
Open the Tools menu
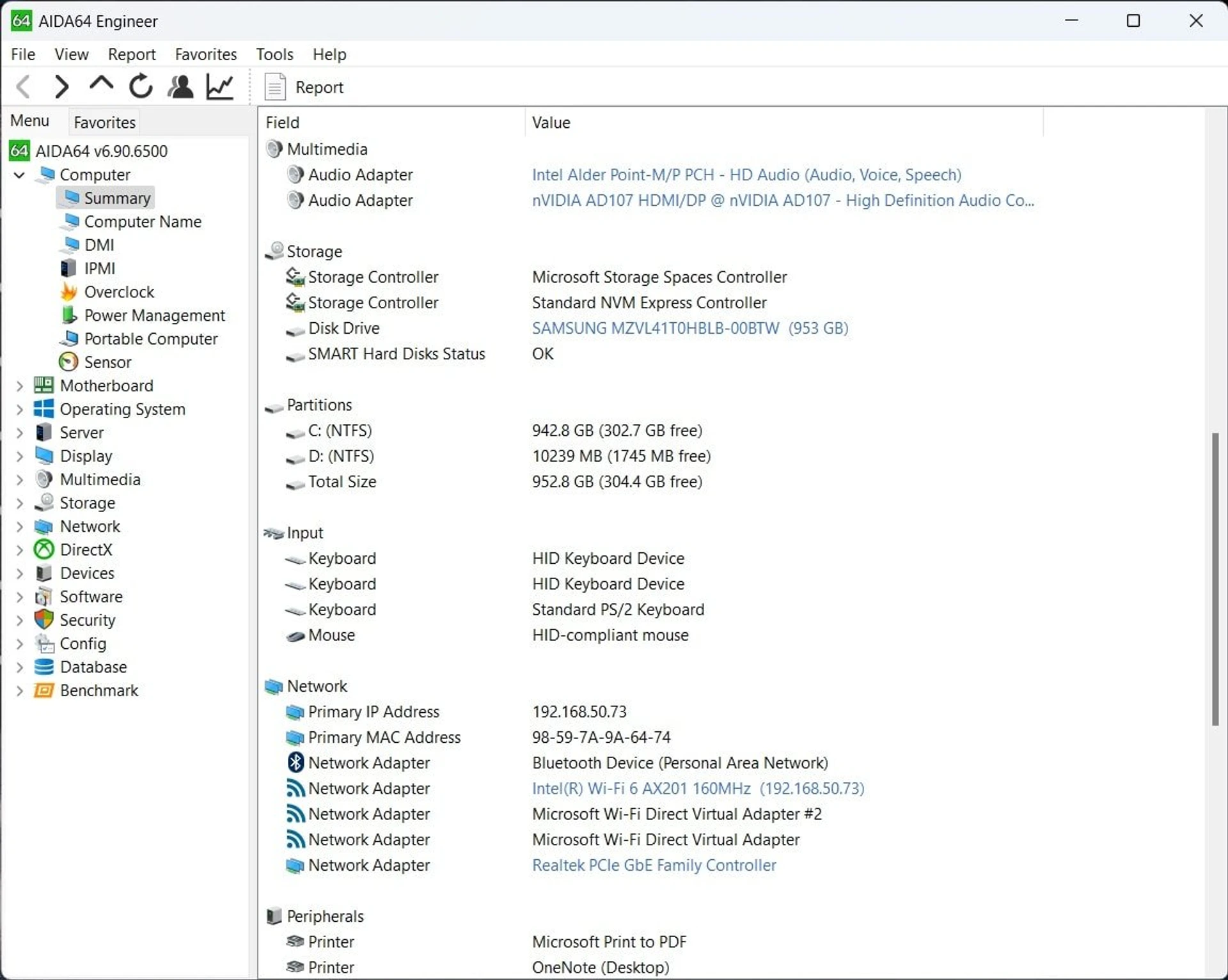point(274,54)
